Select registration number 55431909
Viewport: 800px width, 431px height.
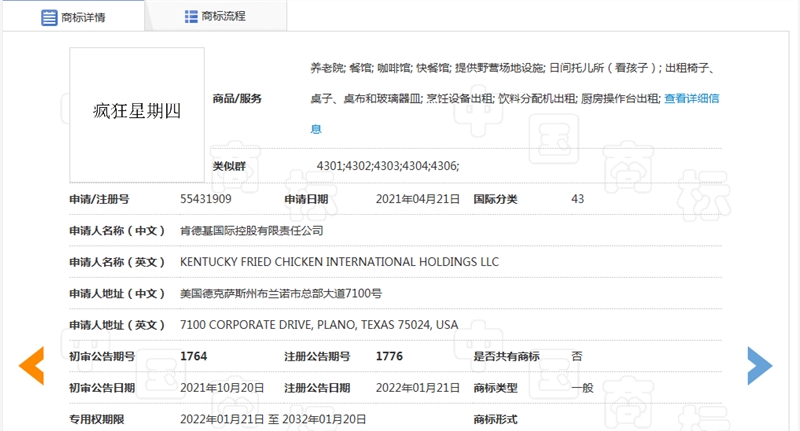click(206, 199)
